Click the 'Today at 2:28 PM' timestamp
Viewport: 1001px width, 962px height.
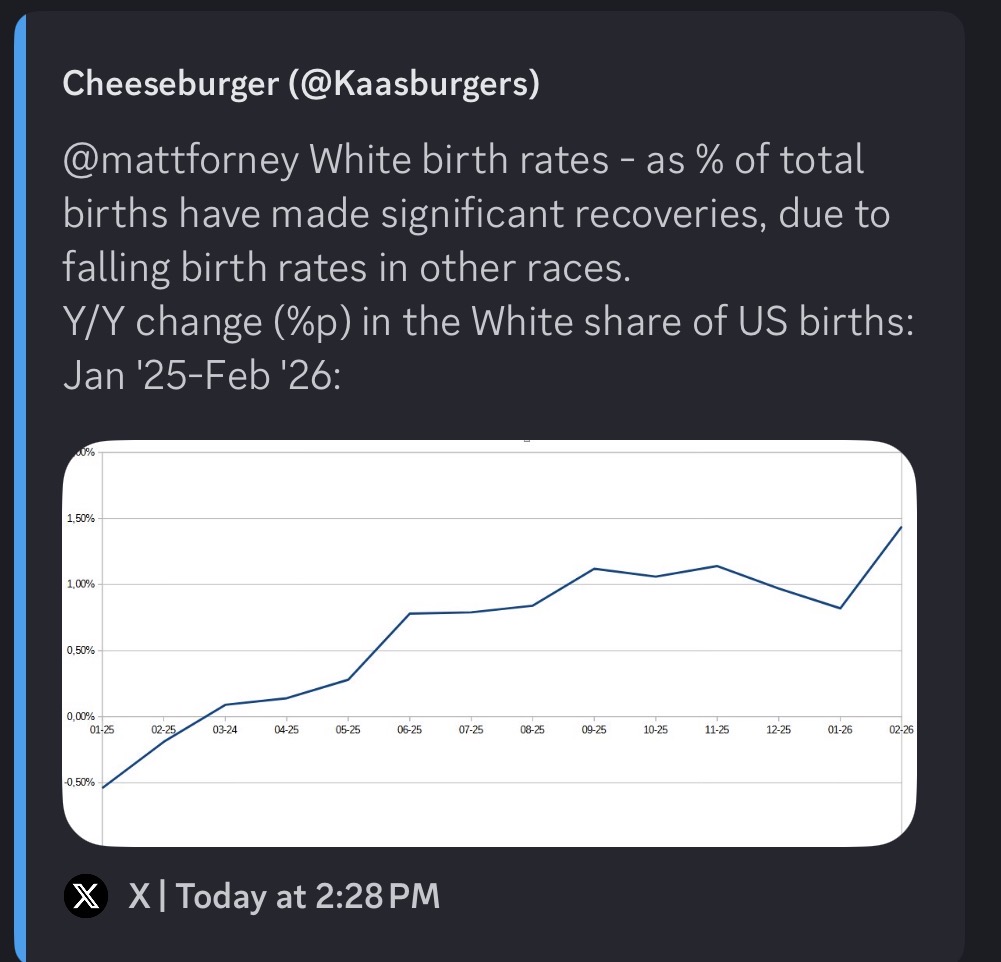pos(307,896)
